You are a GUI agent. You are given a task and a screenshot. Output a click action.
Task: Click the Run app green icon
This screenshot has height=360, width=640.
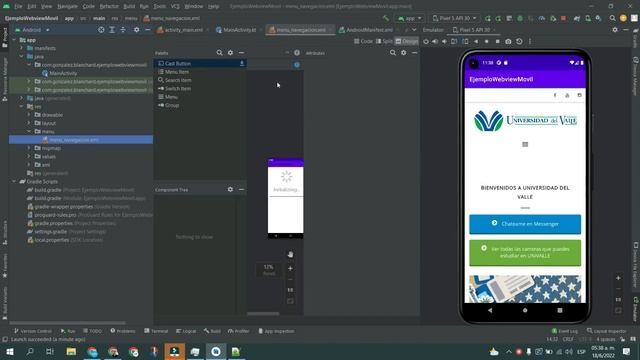488,18
